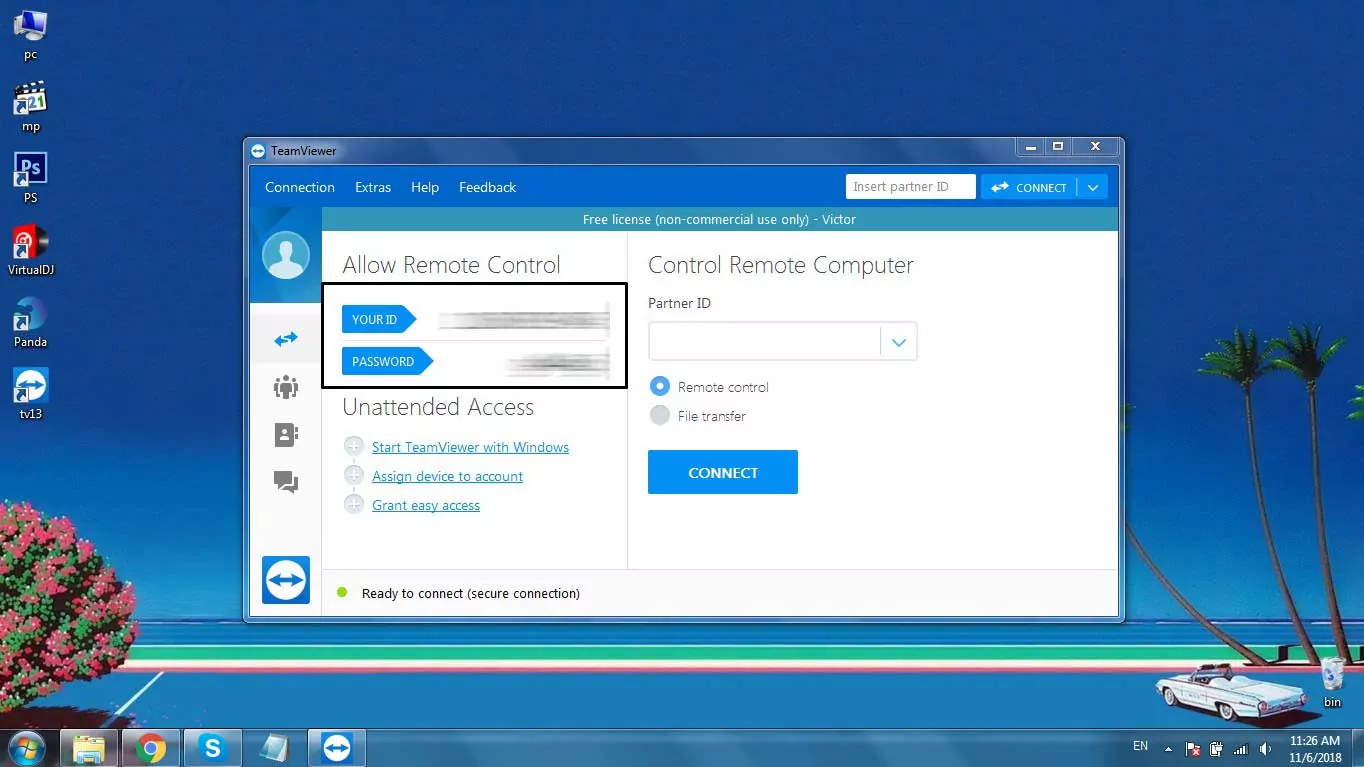
Task: Click the network signal tray icon
Action: pos(1241,749)
